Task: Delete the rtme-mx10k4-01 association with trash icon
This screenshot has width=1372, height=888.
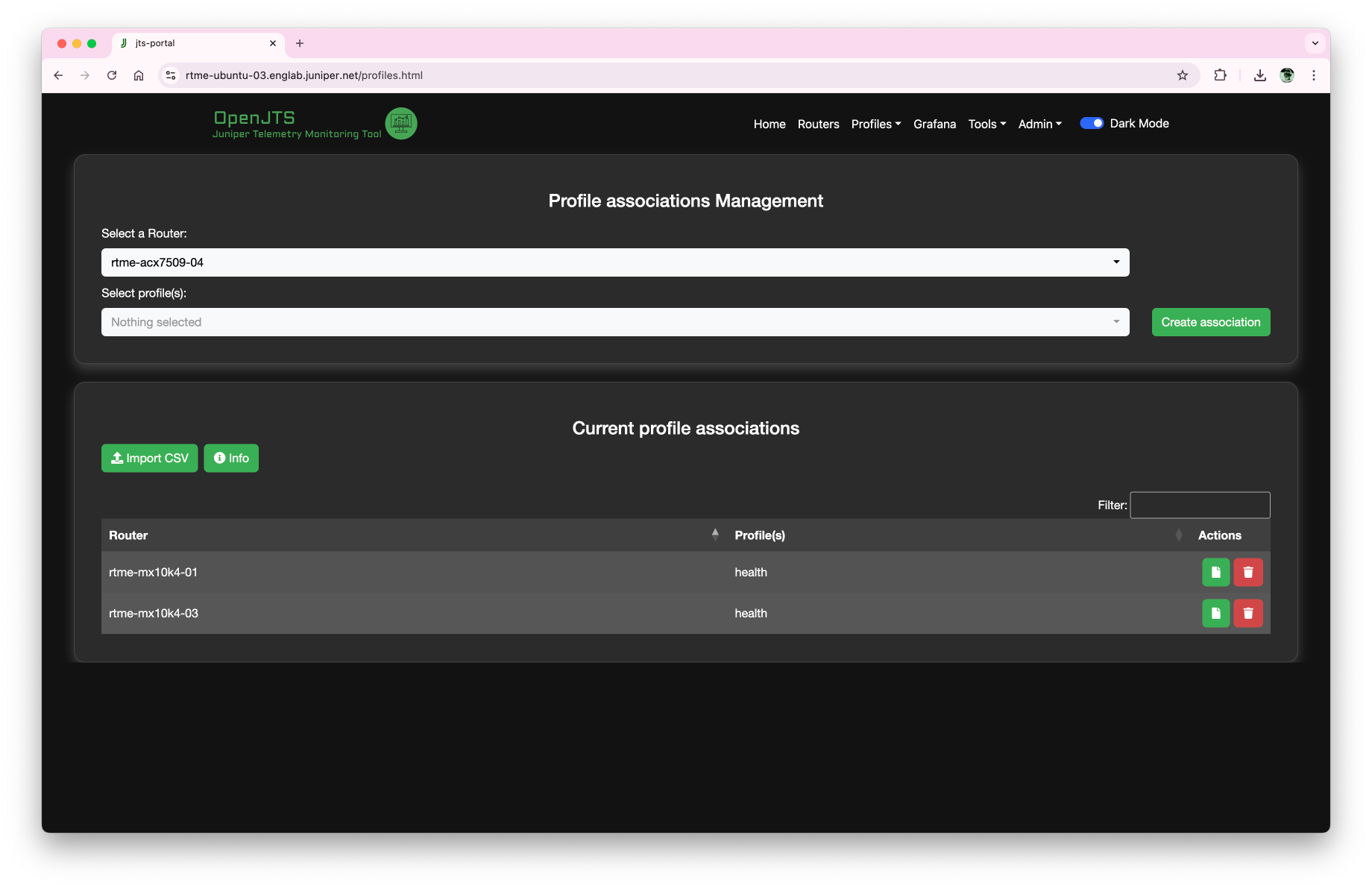Action: click(1247, 573)
